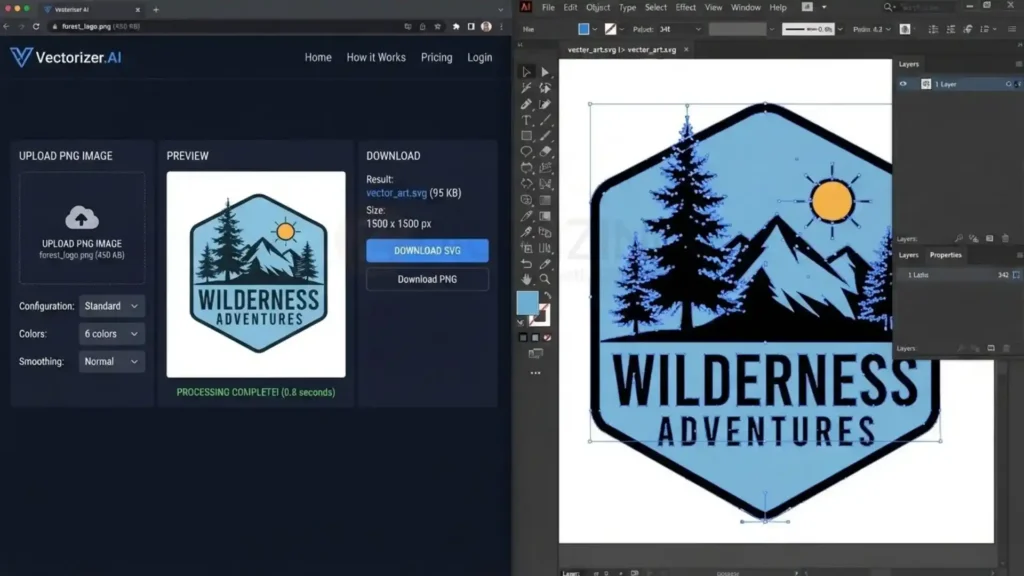
Task: Click locate object icon in upper Layers panel
Action: coord(958,238)
